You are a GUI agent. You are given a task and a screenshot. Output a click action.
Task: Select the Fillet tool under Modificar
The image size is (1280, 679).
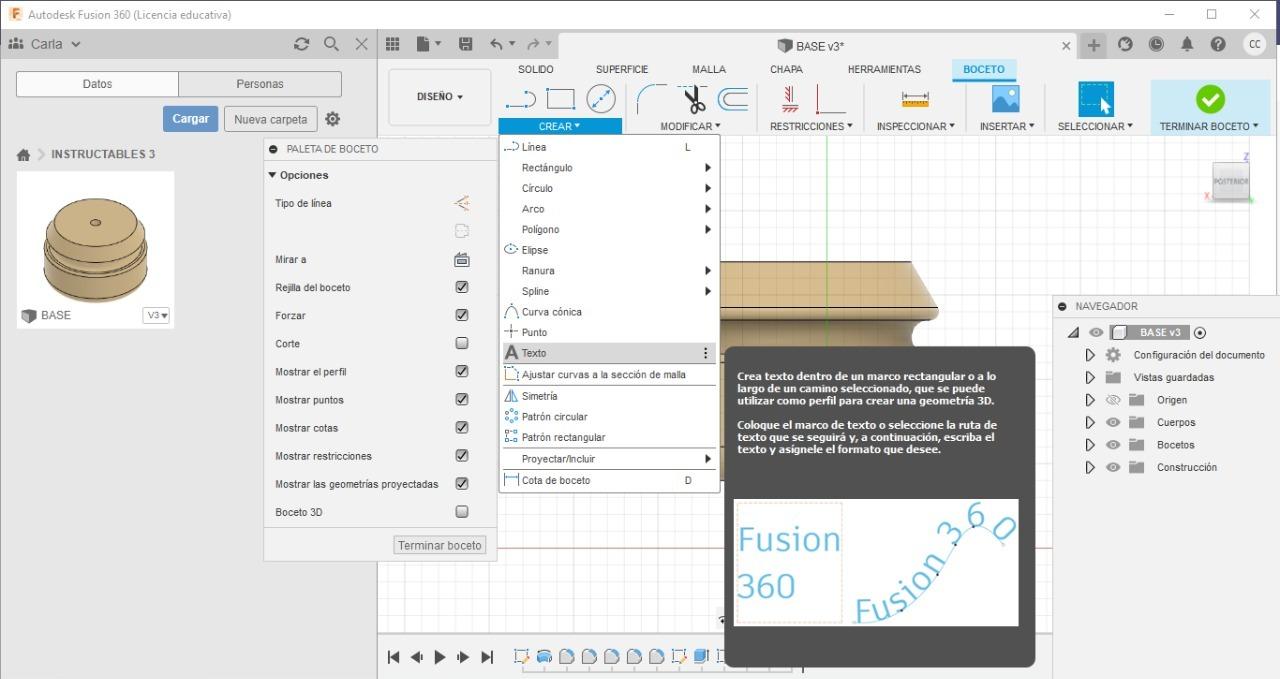652,99
